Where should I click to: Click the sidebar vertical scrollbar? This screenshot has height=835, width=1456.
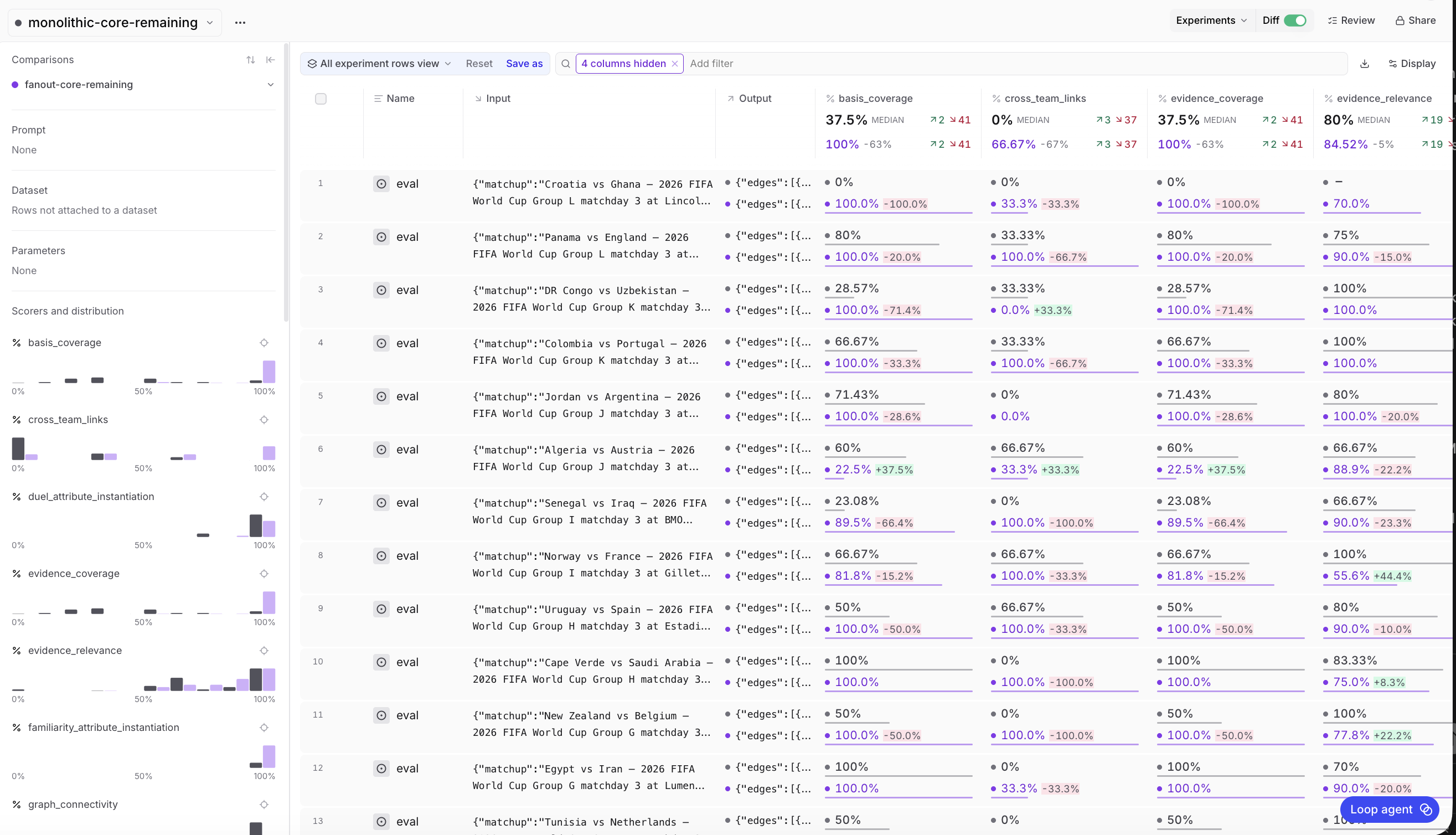(x=286, y=182)
